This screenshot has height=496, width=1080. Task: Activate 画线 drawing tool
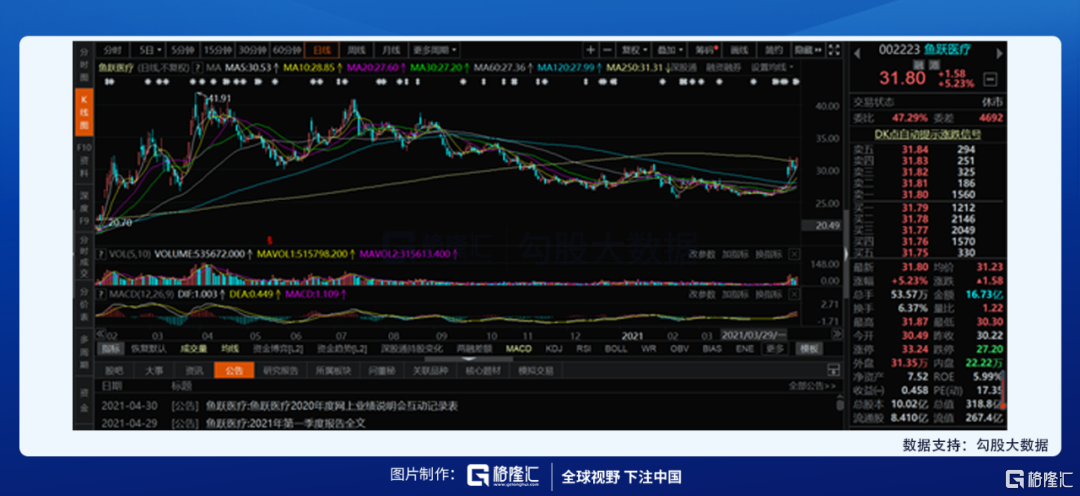739,50
